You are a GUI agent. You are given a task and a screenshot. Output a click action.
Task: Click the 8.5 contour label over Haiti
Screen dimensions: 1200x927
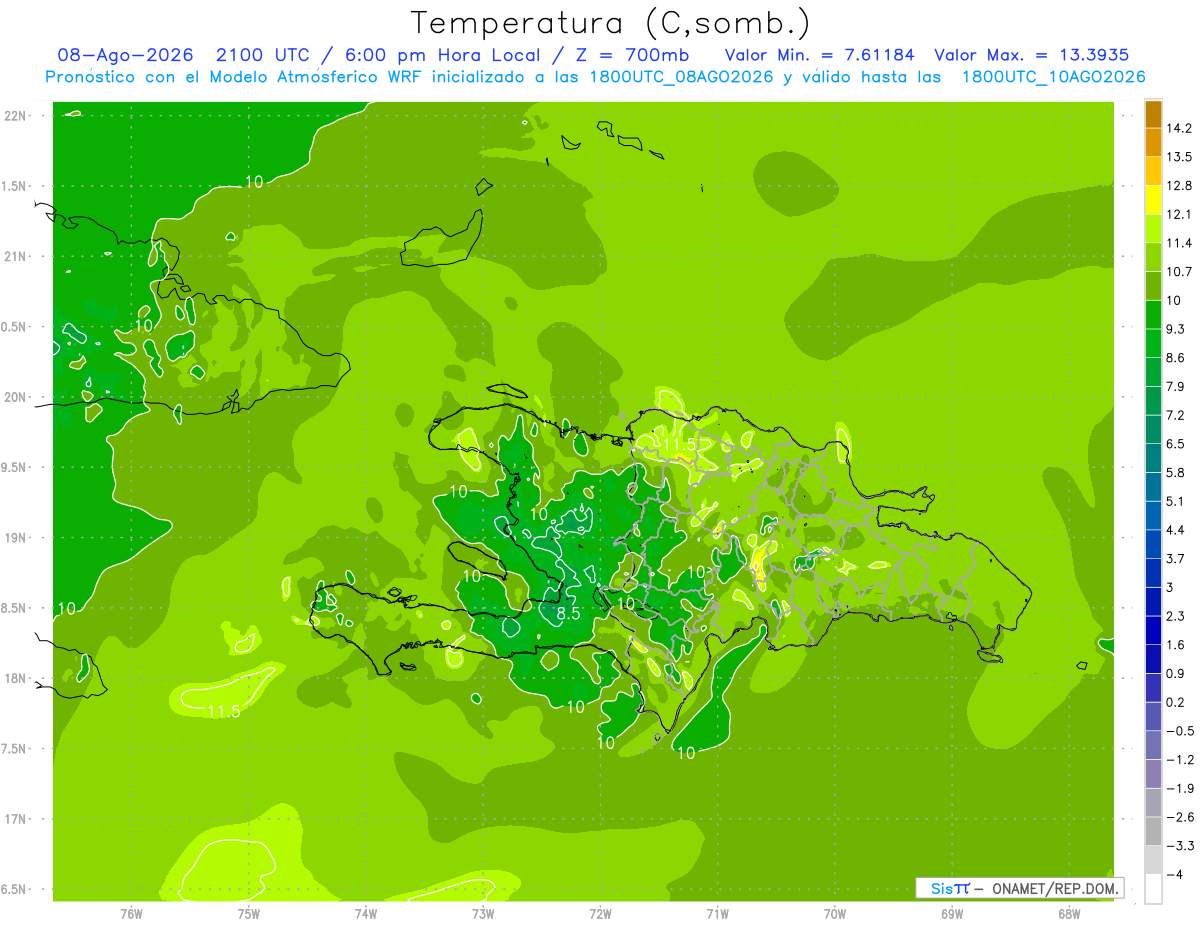568,614
